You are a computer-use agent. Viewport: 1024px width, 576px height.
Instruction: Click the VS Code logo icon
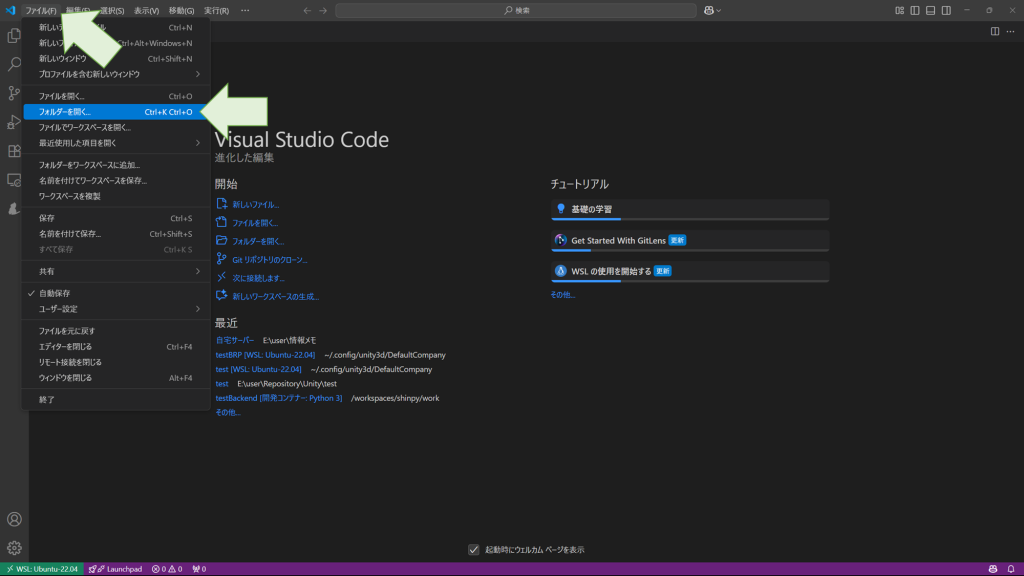coord(10,10)
